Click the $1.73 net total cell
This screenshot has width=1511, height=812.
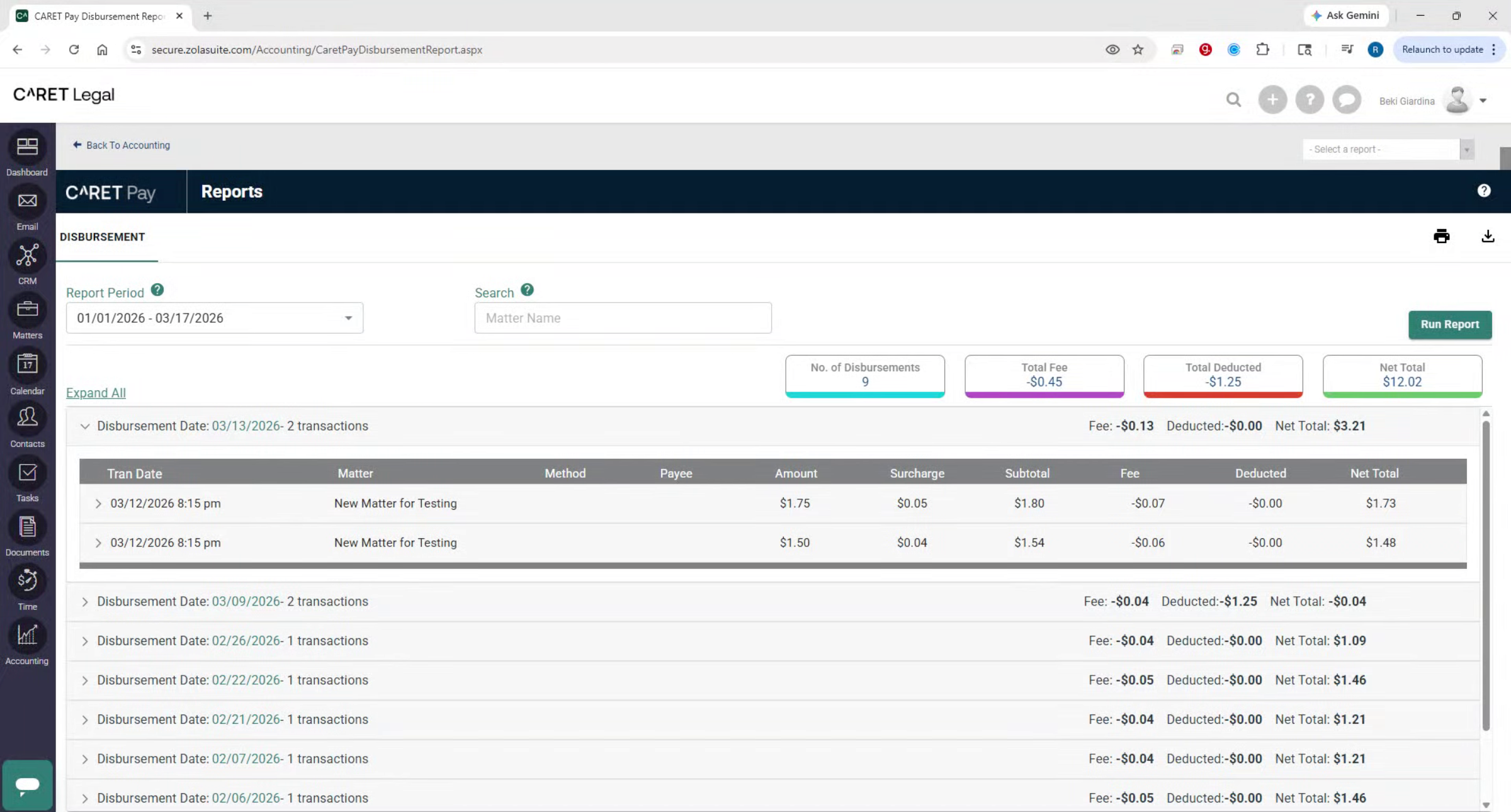pyautogui.click(x=1381, y=504)
